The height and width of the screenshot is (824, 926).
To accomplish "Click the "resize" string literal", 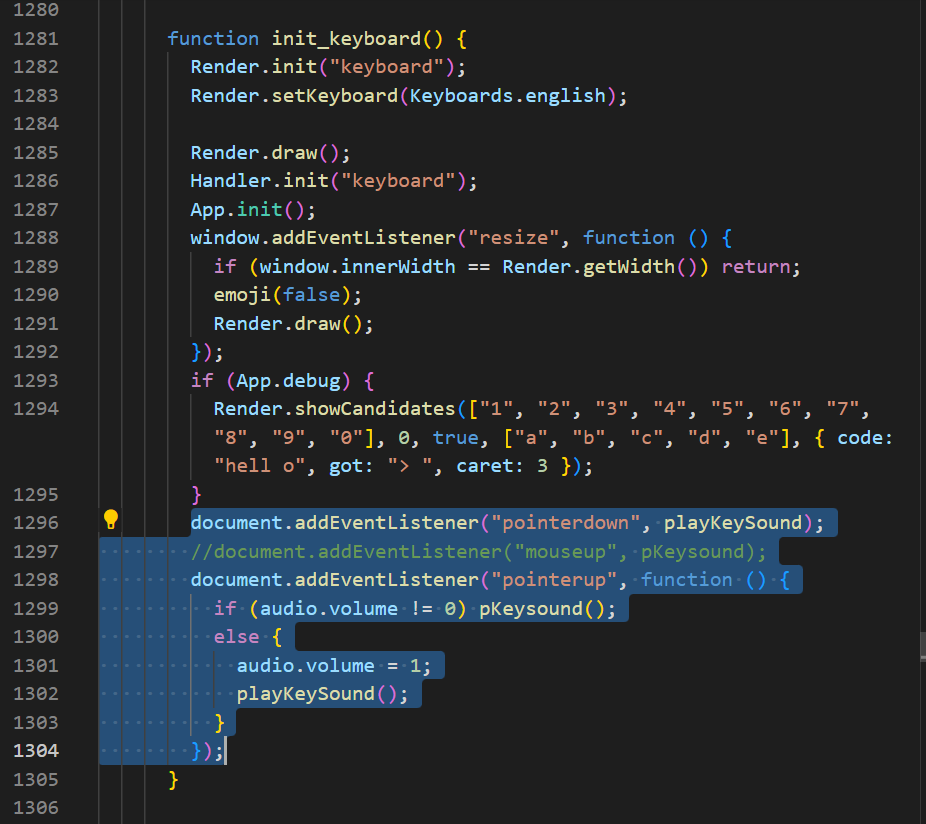I will (x=513, y=238).
